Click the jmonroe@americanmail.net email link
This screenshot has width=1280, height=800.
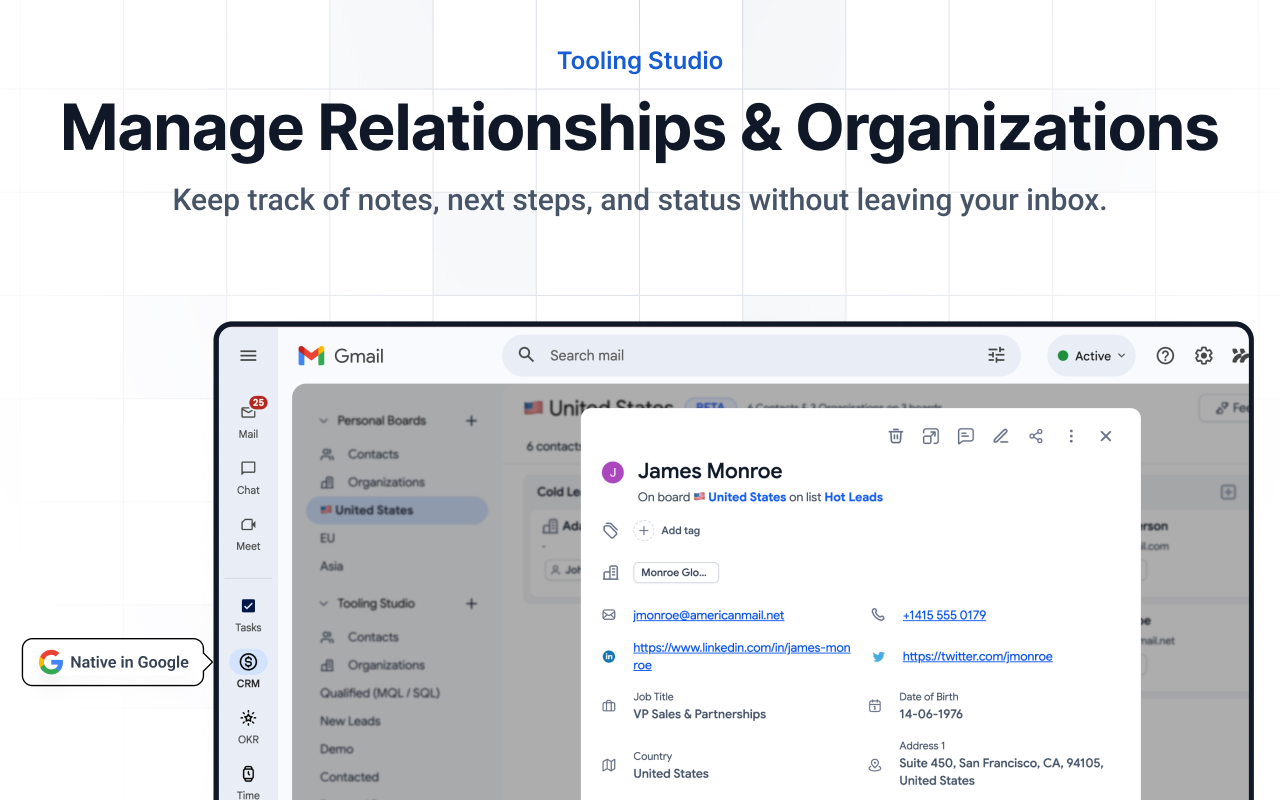709,615
